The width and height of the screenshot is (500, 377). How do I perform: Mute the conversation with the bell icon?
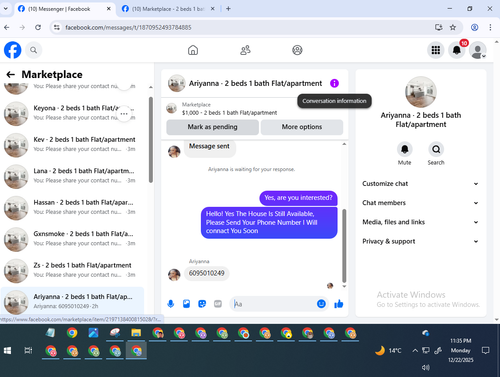(x=405, y=149)
